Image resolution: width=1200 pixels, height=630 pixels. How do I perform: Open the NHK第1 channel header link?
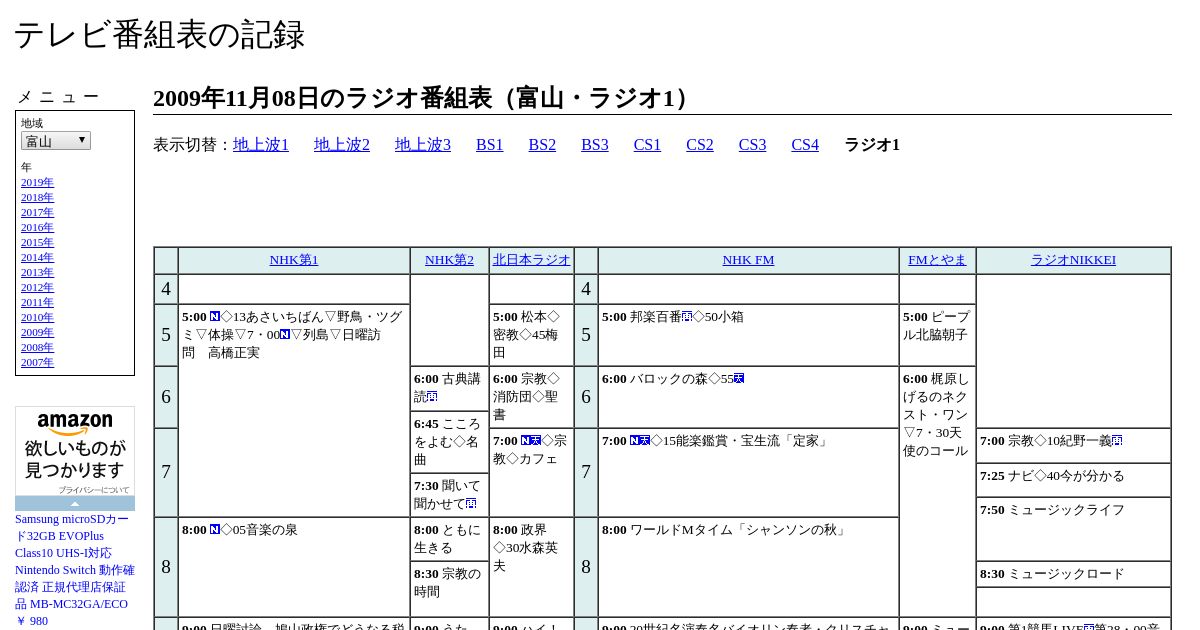click(294, 260)
